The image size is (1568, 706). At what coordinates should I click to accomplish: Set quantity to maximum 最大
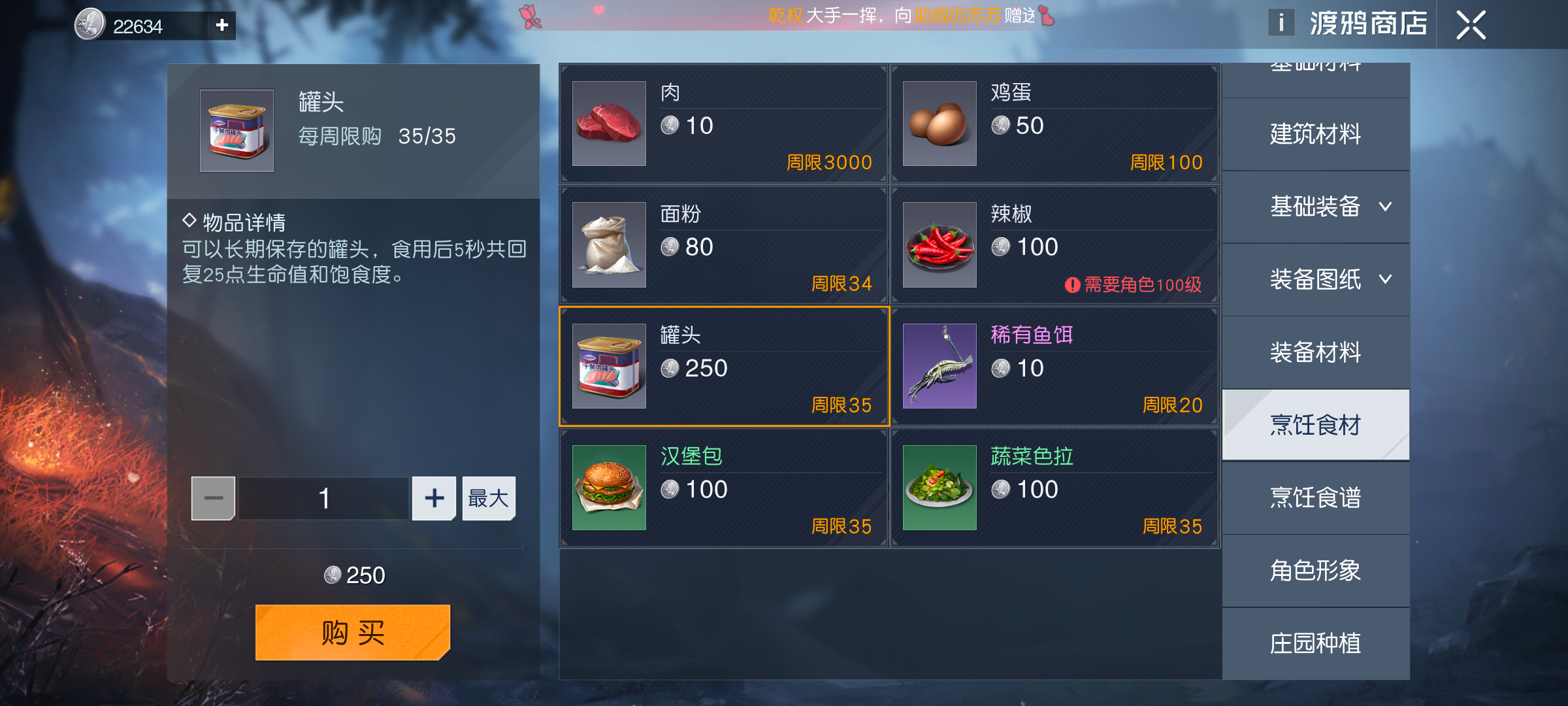tap(489, 498)
